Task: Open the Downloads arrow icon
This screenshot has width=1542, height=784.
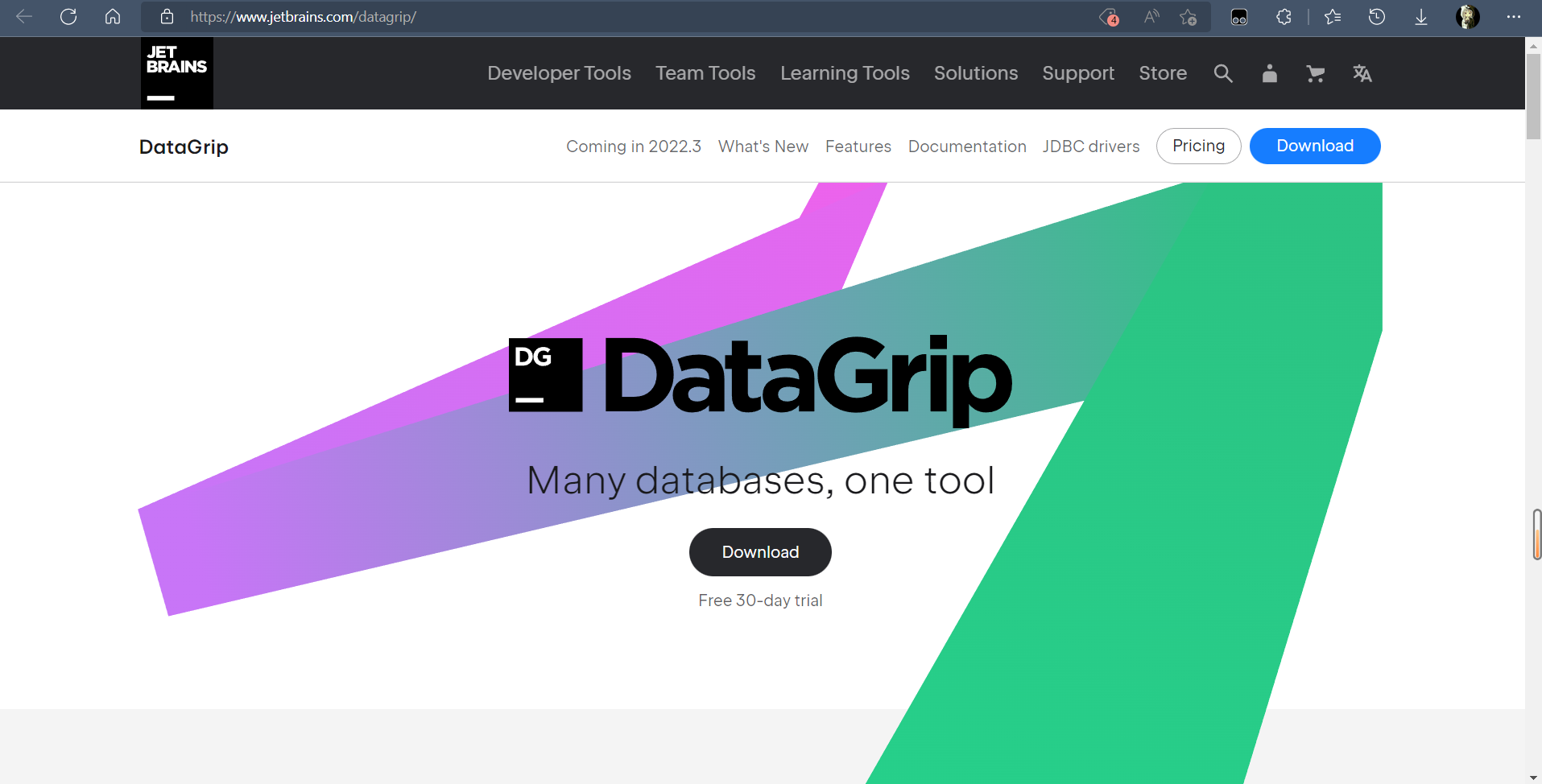Action: click(x=1421, y=17)
